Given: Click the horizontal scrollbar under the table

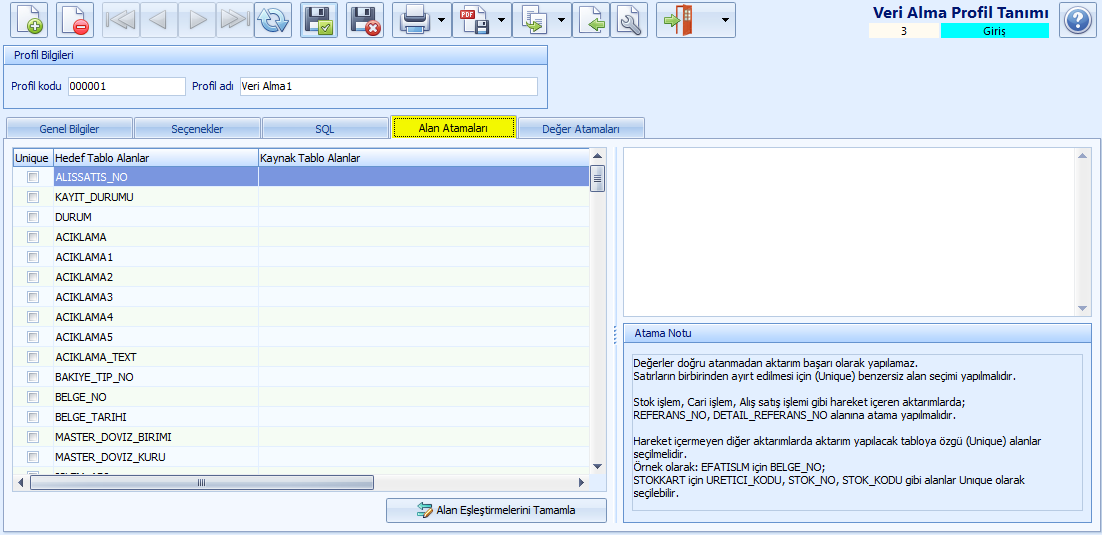Looking at the screenshot, I should 201,482.
